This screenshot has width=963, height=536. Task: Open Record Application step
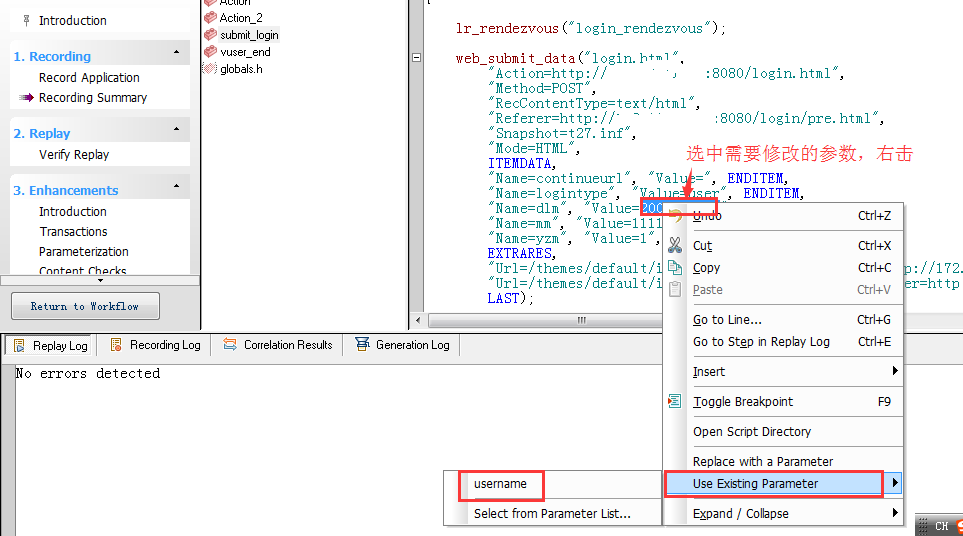coord(89,78)
